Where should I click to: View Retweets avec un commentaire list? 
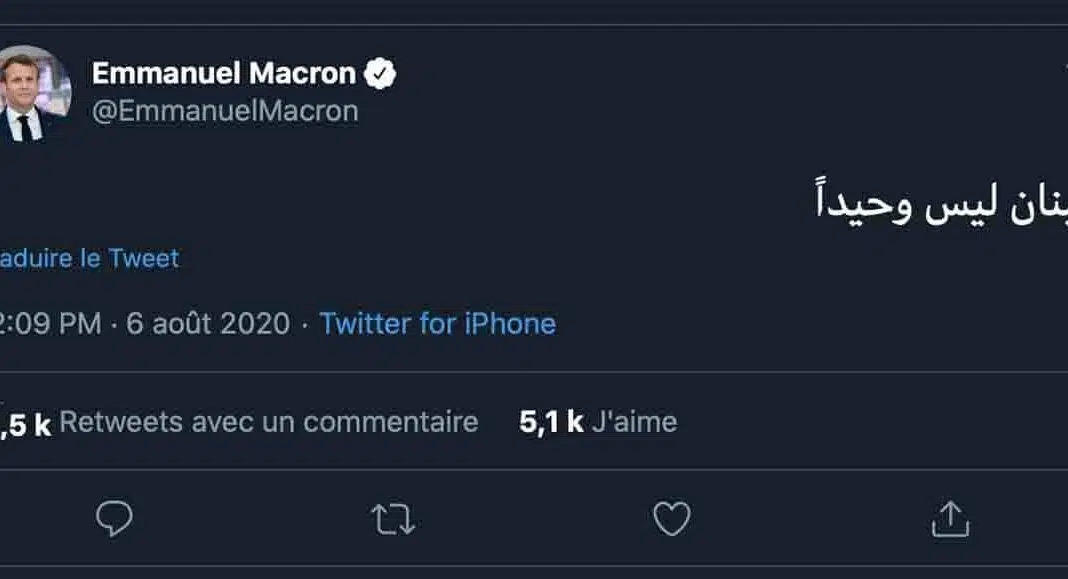coord(268,422)
